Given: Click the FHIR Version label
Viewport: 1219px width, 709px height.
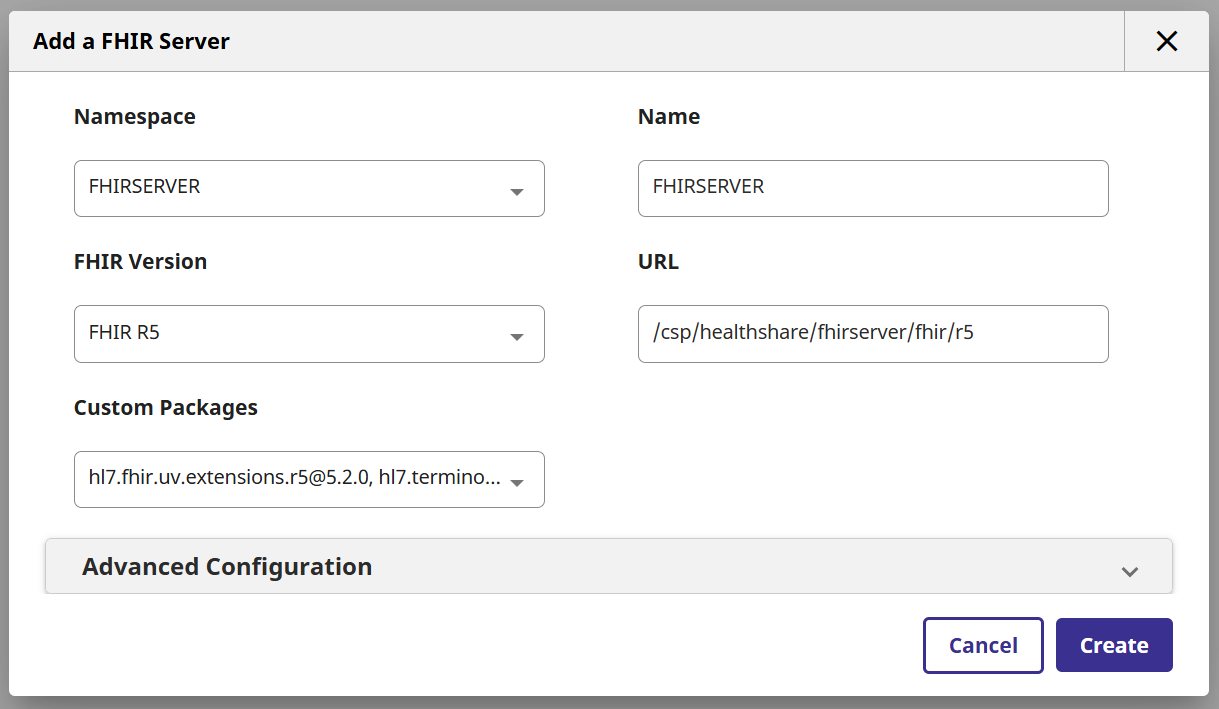Looking at the screenshot, I should [140, 262].
